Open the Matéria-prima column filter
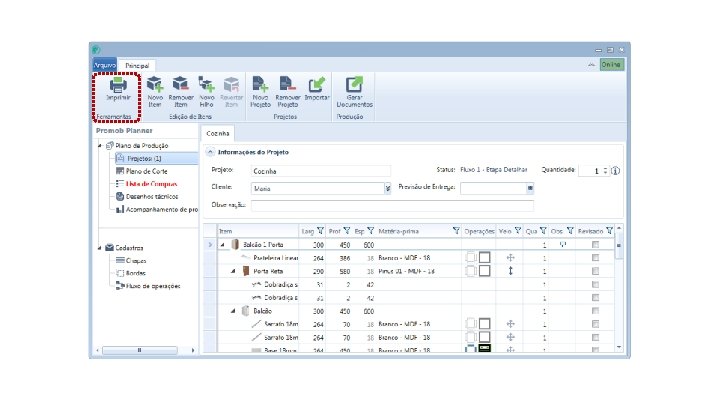 pyautogui.click(x=456, y=231)
